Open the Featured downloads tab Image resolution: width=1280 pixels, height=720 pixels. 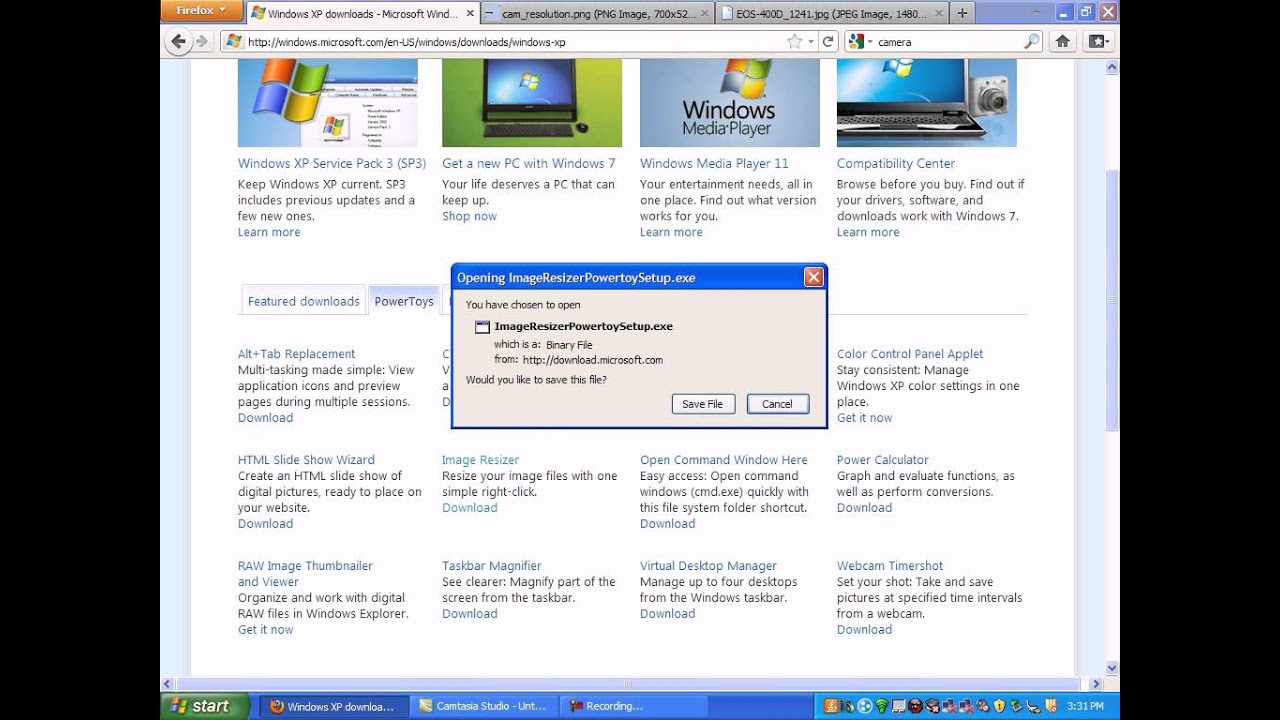click(x=304, y=301)
